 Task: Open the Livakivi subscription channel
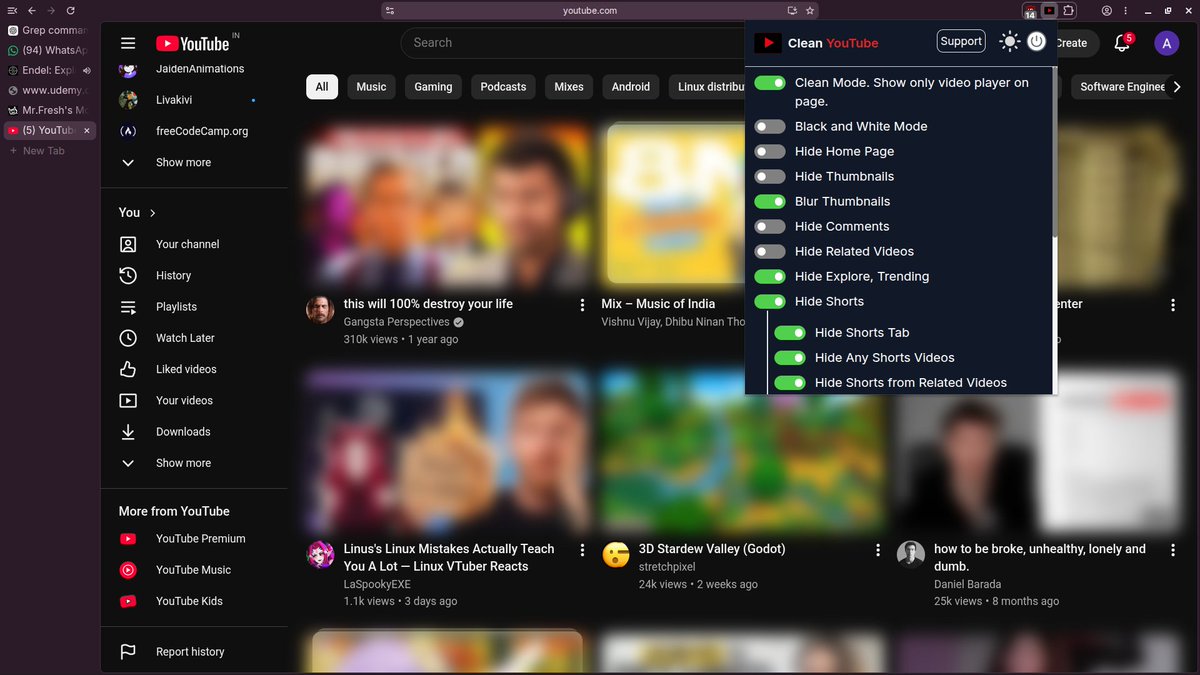click(x=193, y=100)
